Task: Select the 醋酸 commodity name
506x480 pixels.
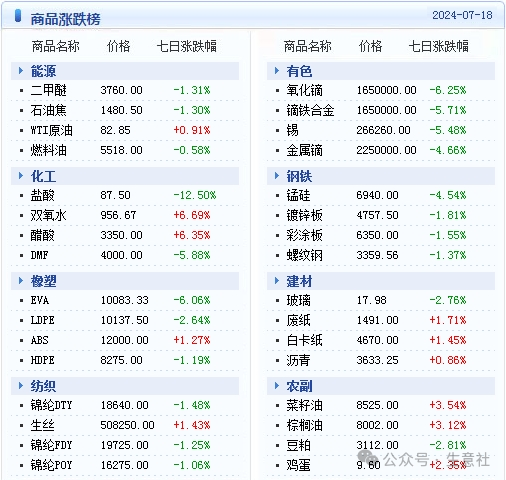Action: coord(42,235)
